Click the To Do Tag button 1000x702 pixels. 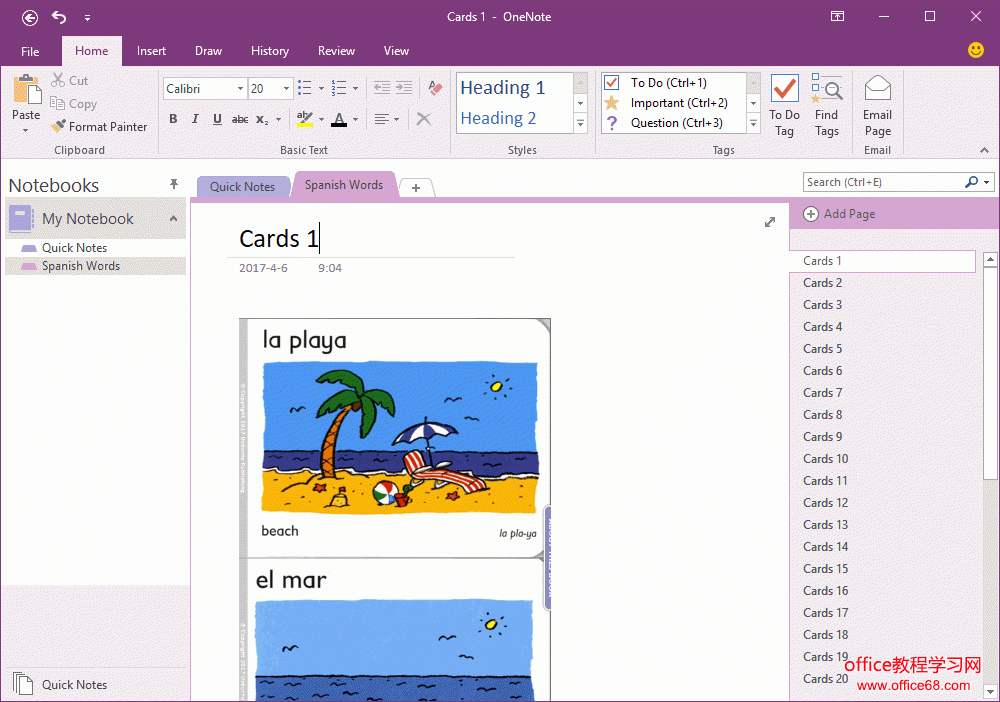click(784, 106)
